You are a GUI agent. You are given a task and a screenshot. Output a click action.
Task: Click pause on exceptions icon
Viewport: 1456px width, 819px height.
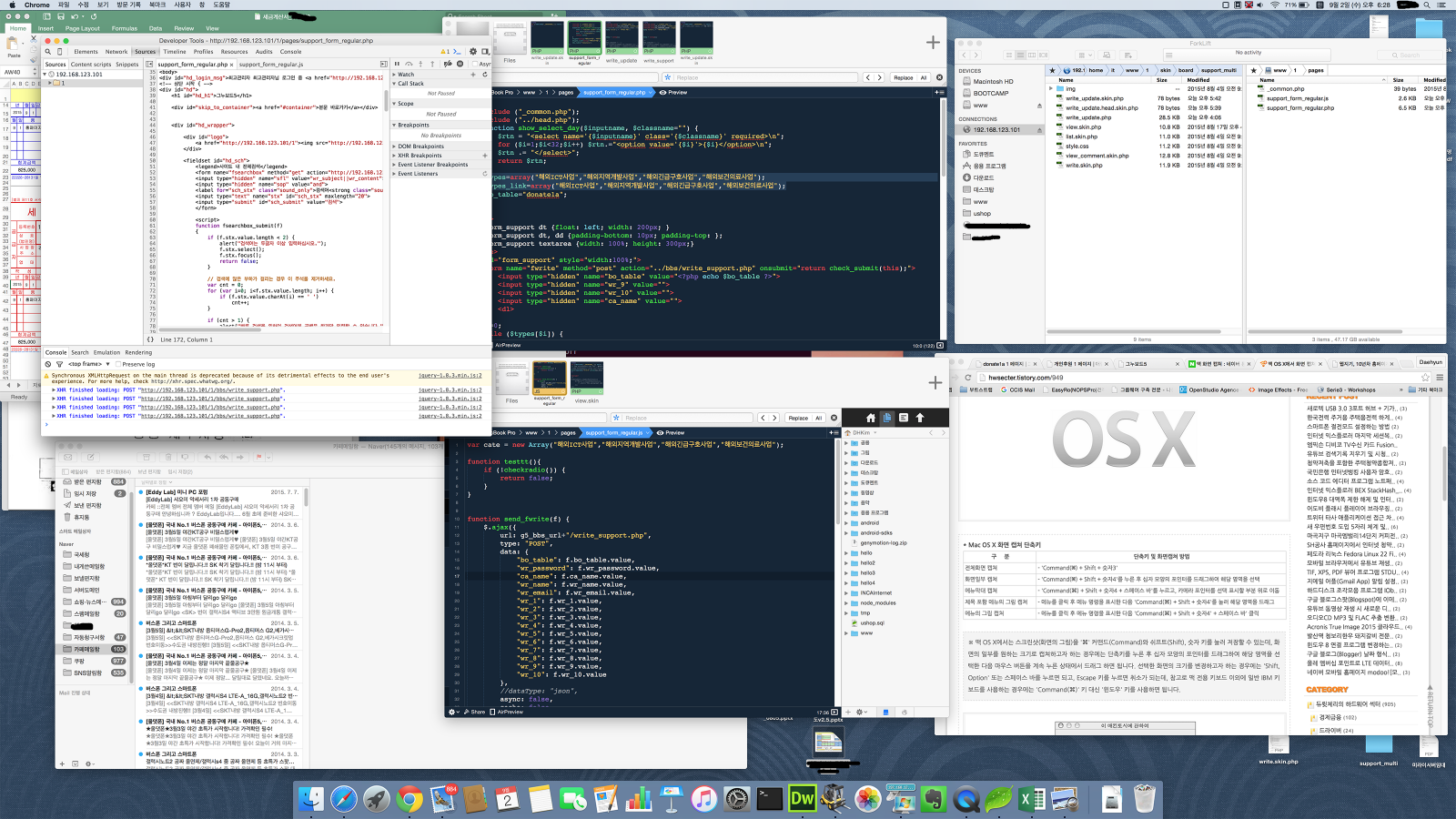(460, 64)
